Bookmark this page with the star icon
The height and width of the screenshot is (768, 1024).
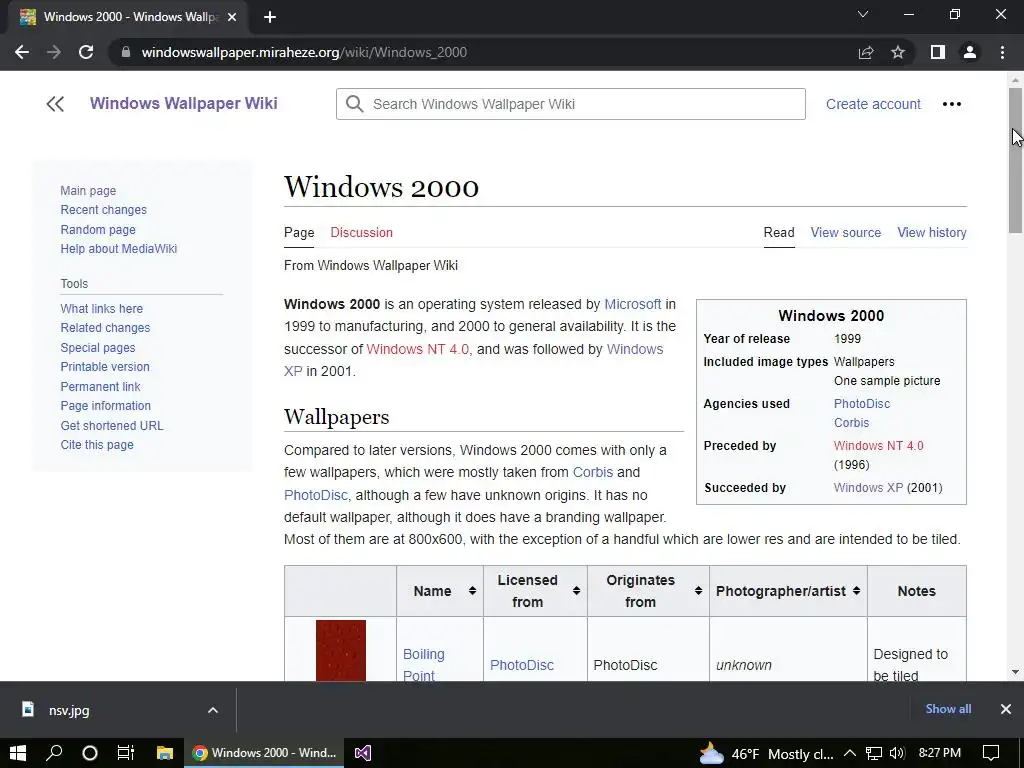pos(898,52)
